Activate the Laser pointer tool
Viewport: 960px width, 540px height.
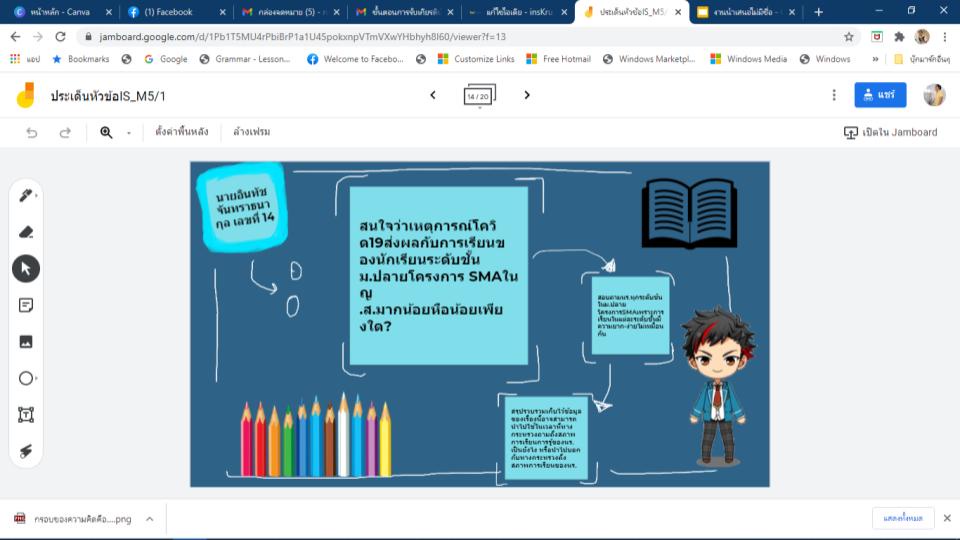(26, 451)
